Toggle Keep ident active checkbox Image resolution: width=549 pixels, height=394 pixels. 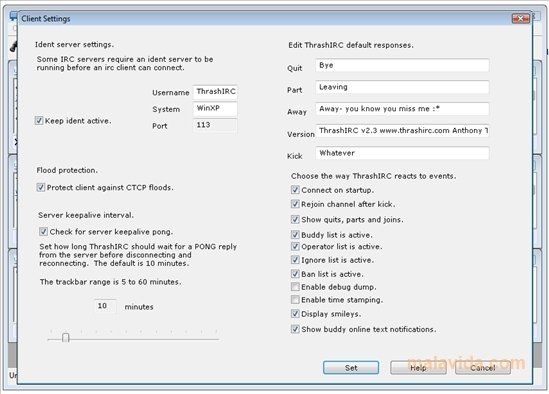point(39,121)
